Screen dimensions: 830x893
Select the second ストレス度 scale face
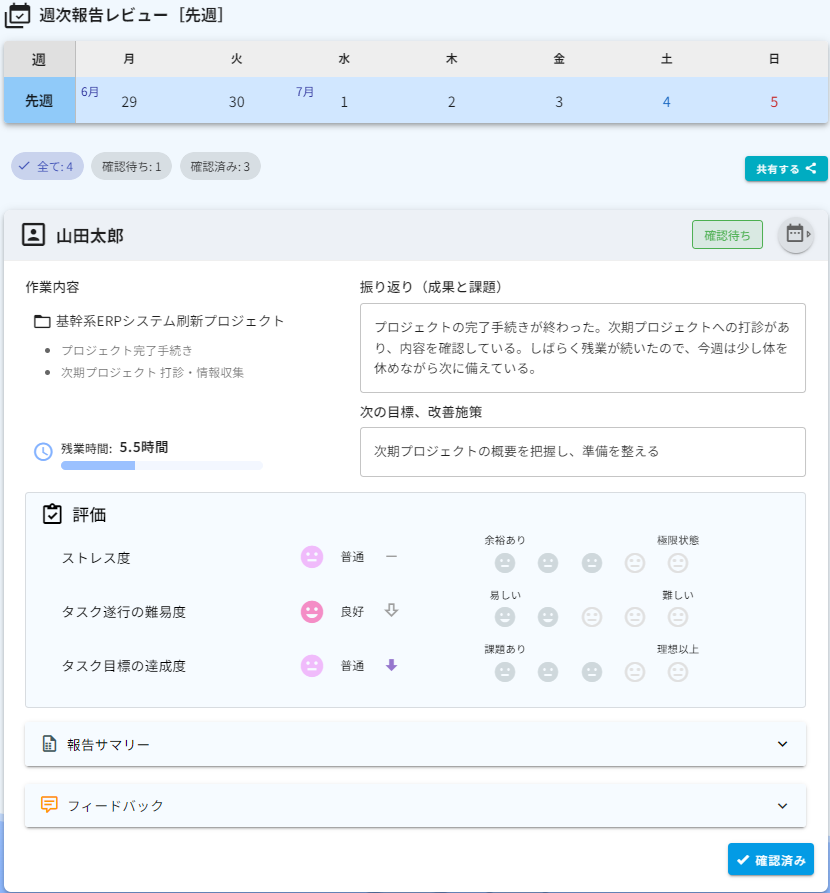pos(548,563)
